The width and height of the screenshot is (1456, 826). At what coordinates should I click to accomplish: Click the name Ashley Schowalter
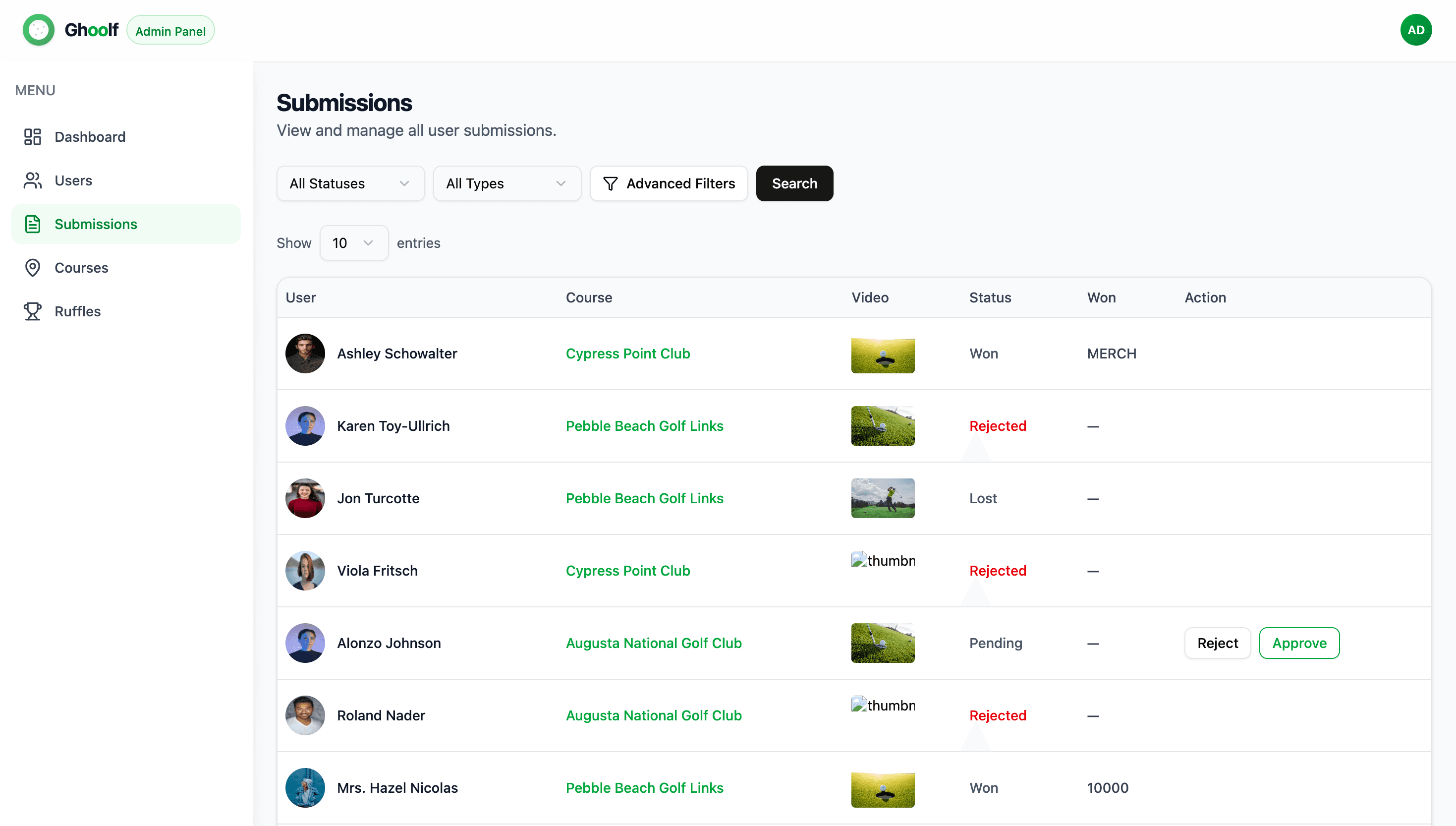[397, 354]
